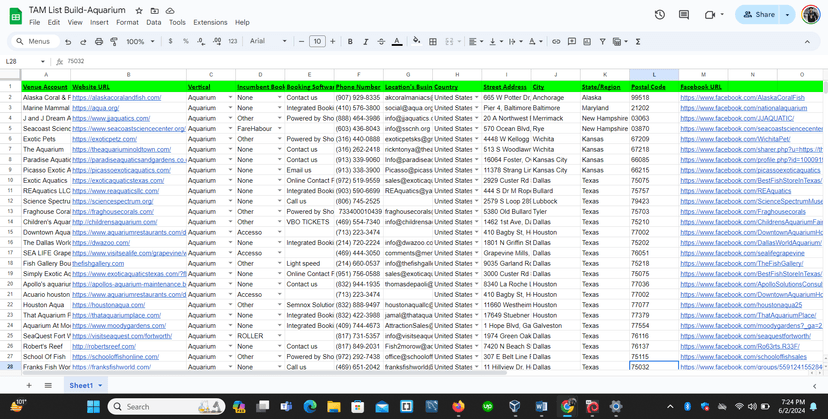This screenshot has height=419, width=828.
Task: Check the cloud document status icon
Action: pos(170,11)
